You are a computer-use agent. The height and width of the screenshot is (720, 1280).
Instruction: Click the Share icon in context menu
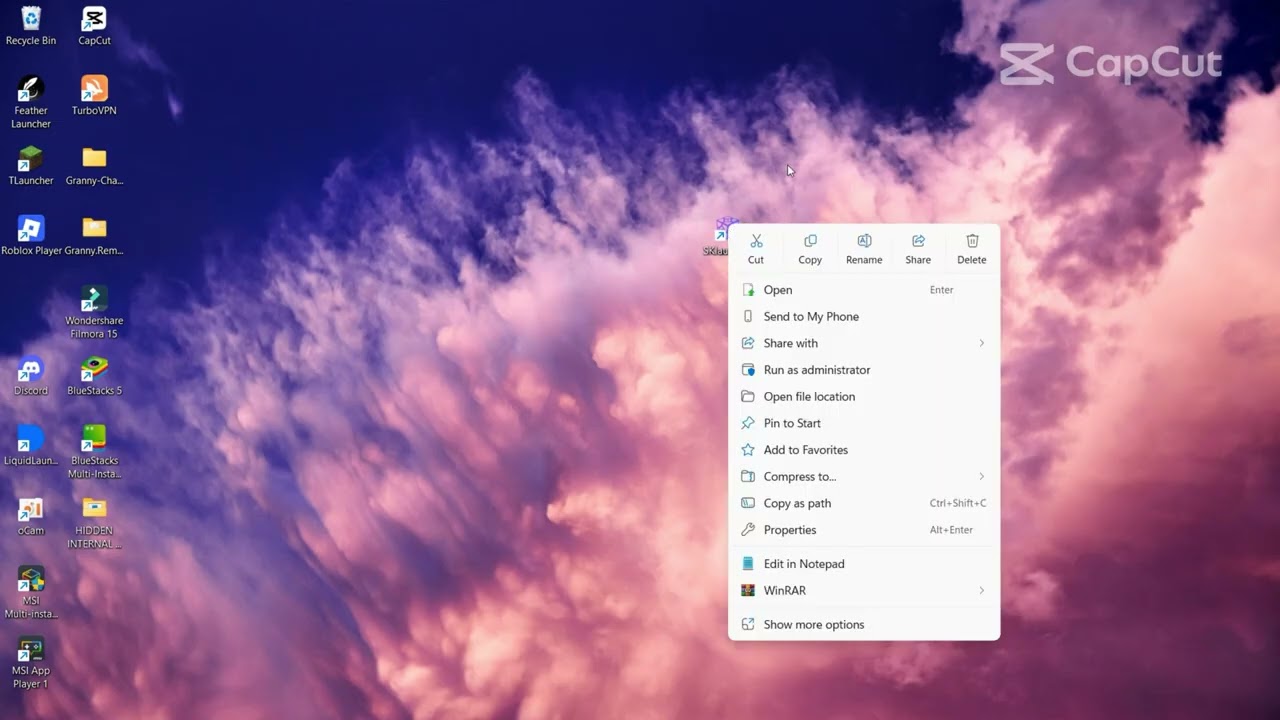(x=918, y=249)
